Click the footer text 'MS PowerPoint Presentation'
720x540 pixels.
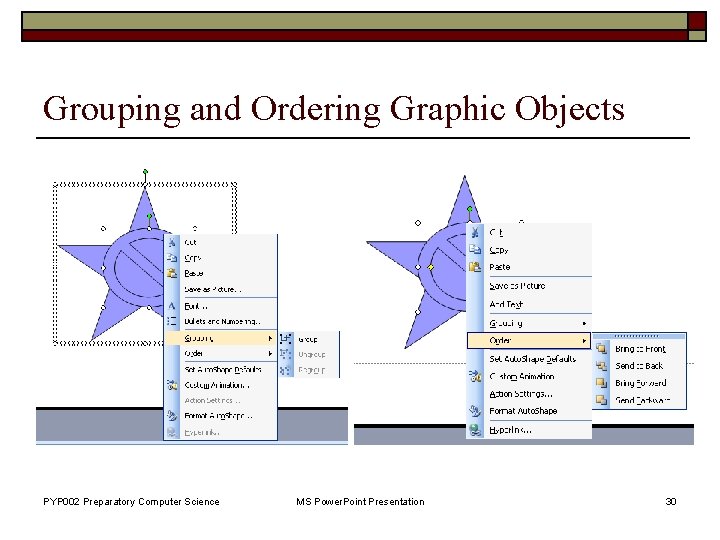360,501
